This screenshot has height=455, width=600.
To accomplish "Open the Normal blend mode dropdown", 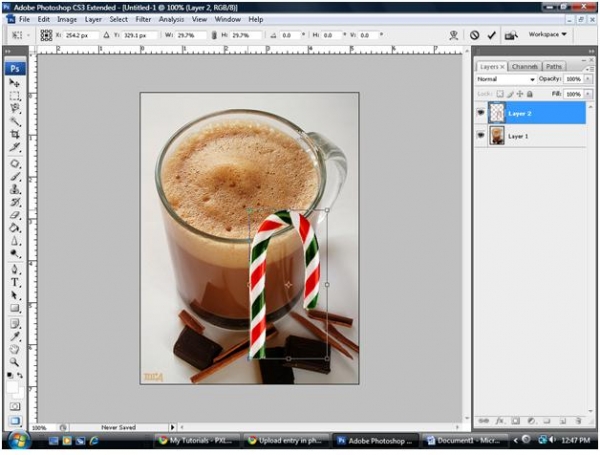I will click(505, 79).
